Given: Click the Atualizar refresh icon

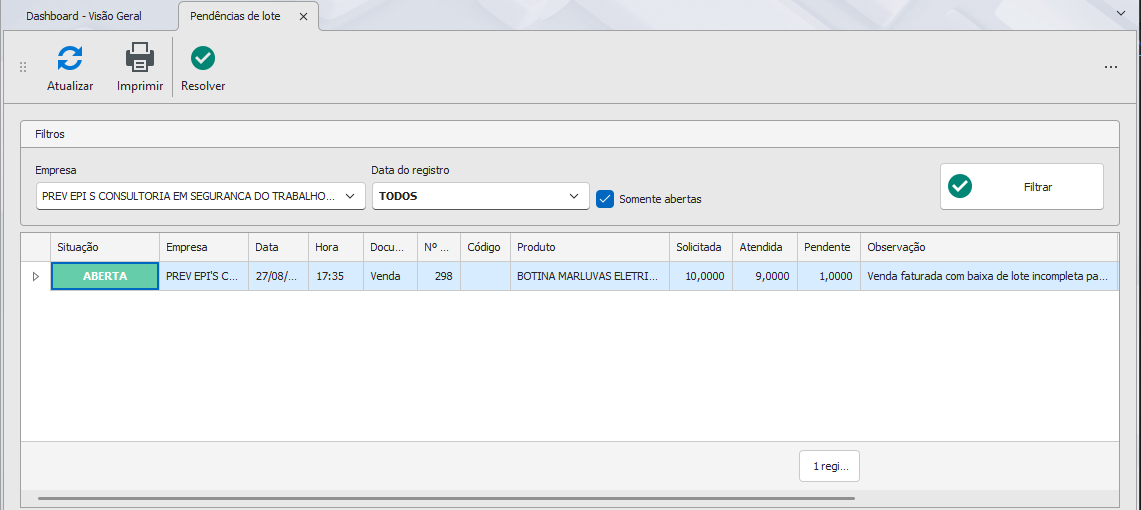Looking at the screenshot, I should tap(71, 58).
